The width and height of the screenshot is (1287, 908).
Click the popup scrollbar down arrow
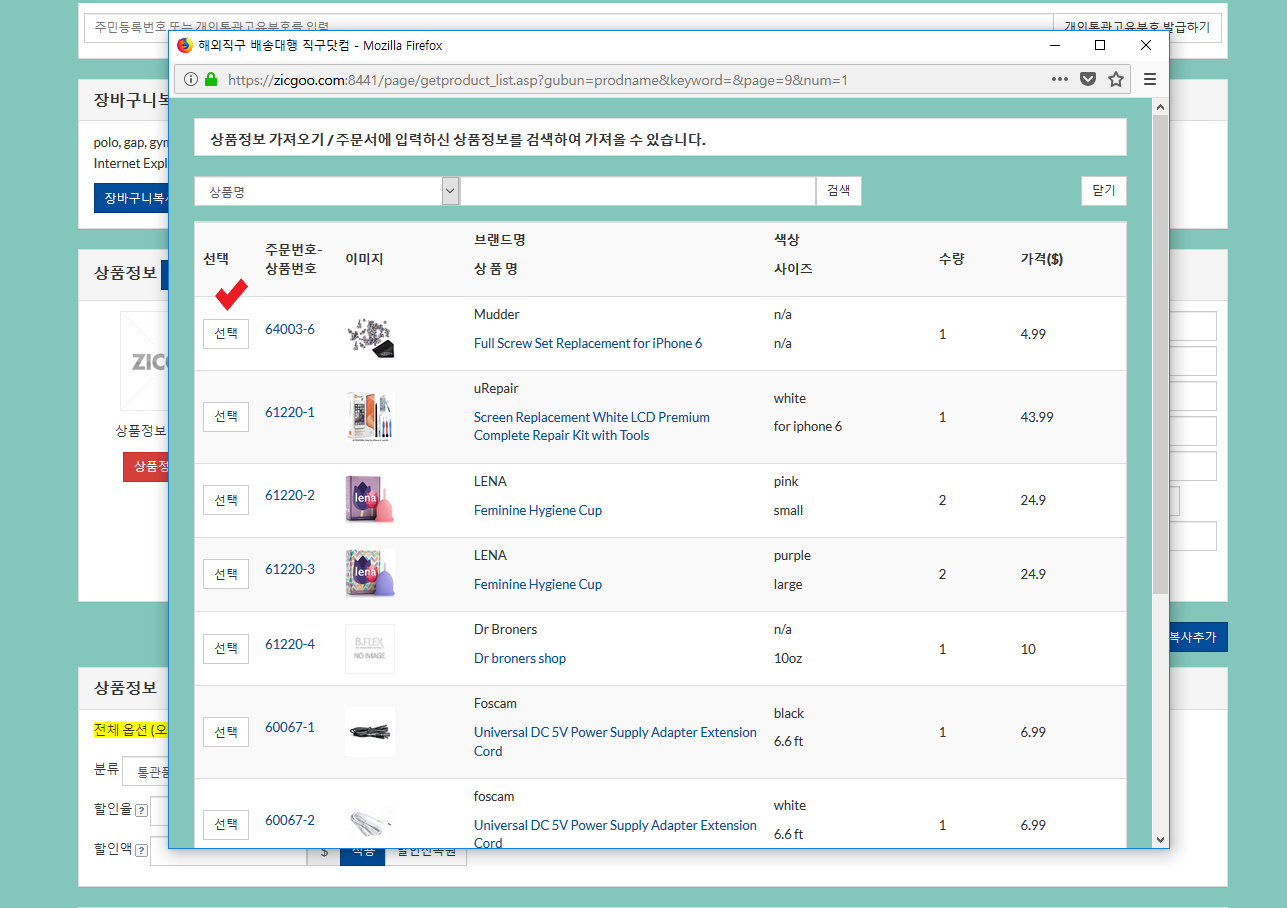pyautogui.click(x=1160, y=840)
